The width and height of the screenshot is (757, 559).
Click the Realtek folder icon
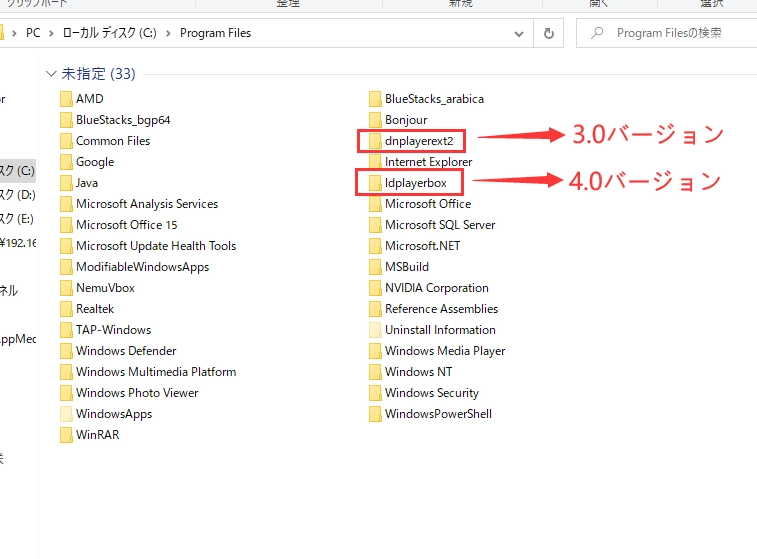[66, 309]
